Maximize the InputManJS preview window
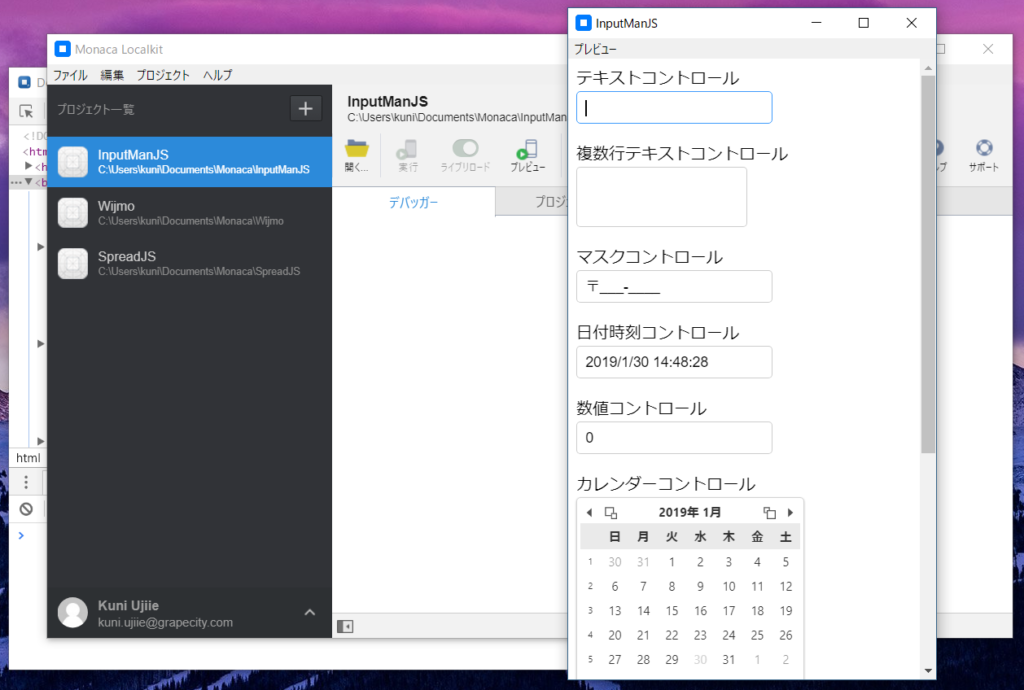Image resolution: width=1024 pixels, height=690 pixels. (863, 24)
